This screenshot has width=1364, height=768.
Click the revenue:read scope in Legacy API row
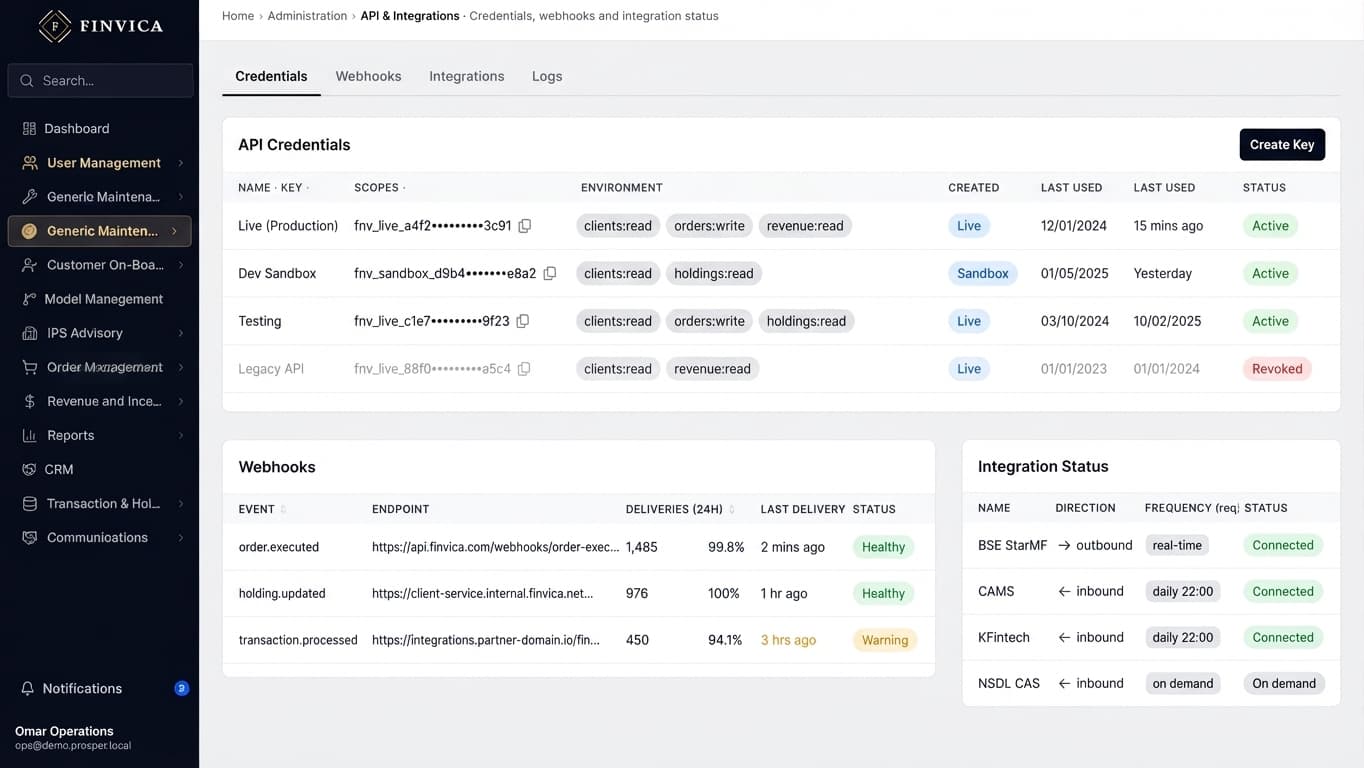[712, 369]
